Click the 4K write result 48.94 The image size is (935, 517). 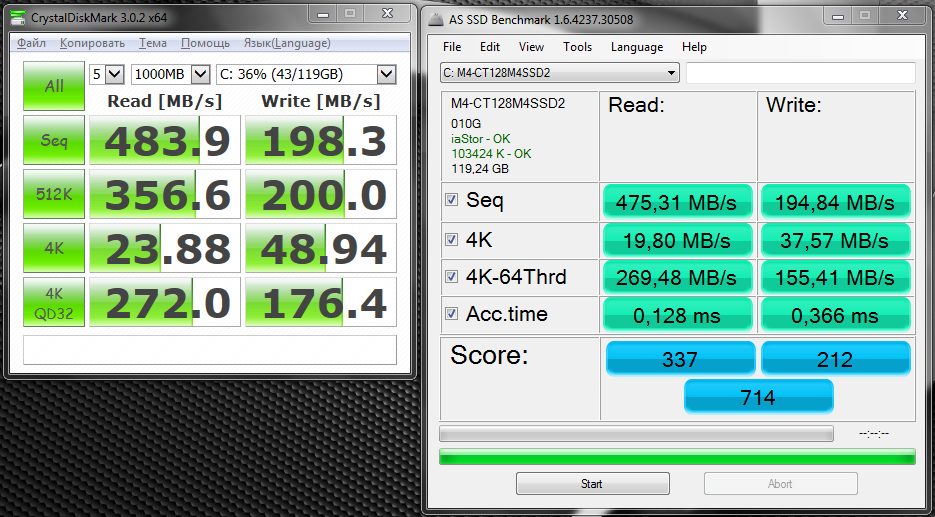[321, 247]
